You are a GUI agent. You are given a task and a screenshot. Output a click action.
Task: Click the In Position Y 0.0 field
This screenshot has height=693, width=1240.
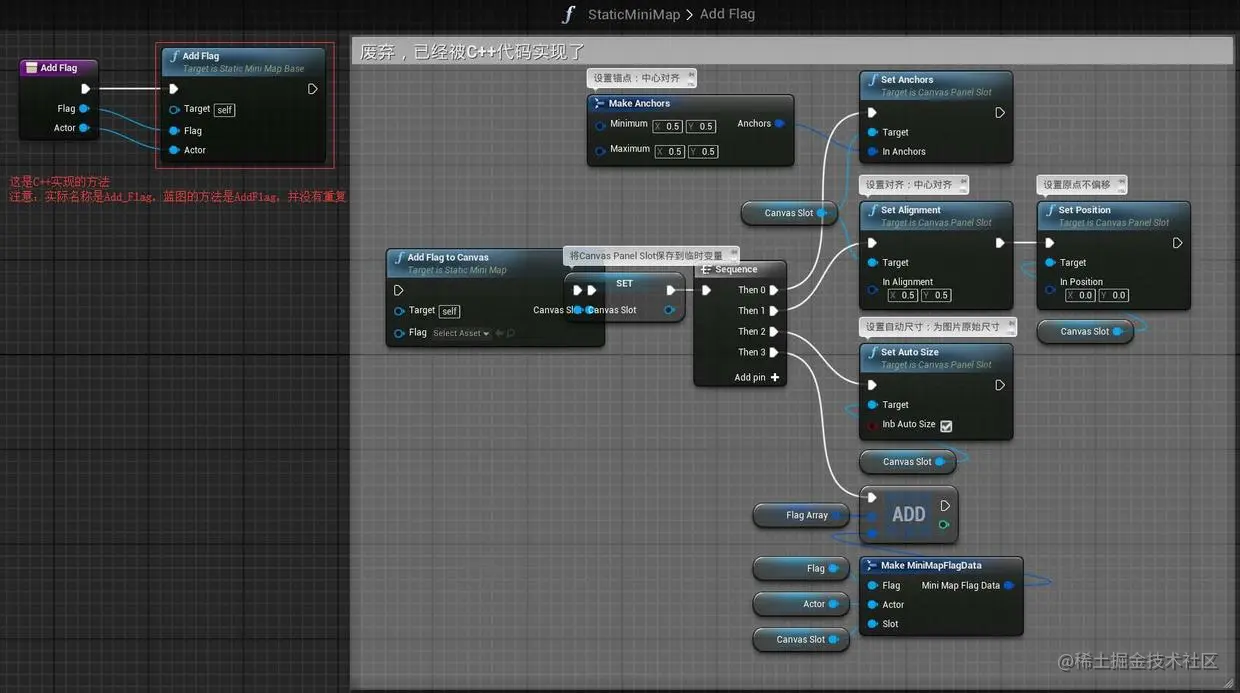[1114, 295]
